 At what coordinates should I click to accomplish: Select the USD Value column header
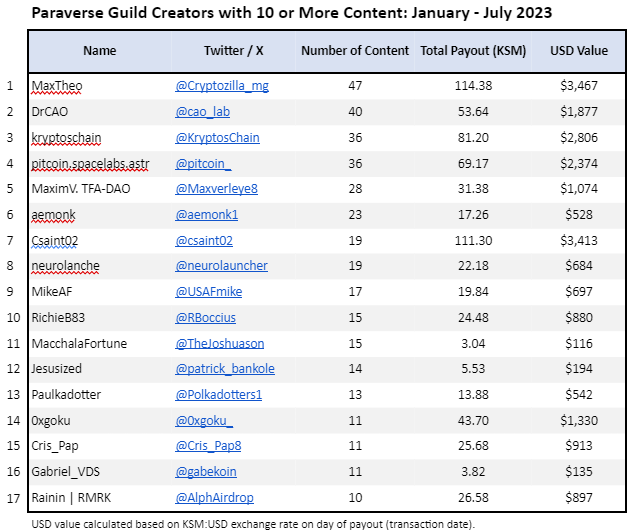click(579, 51)
